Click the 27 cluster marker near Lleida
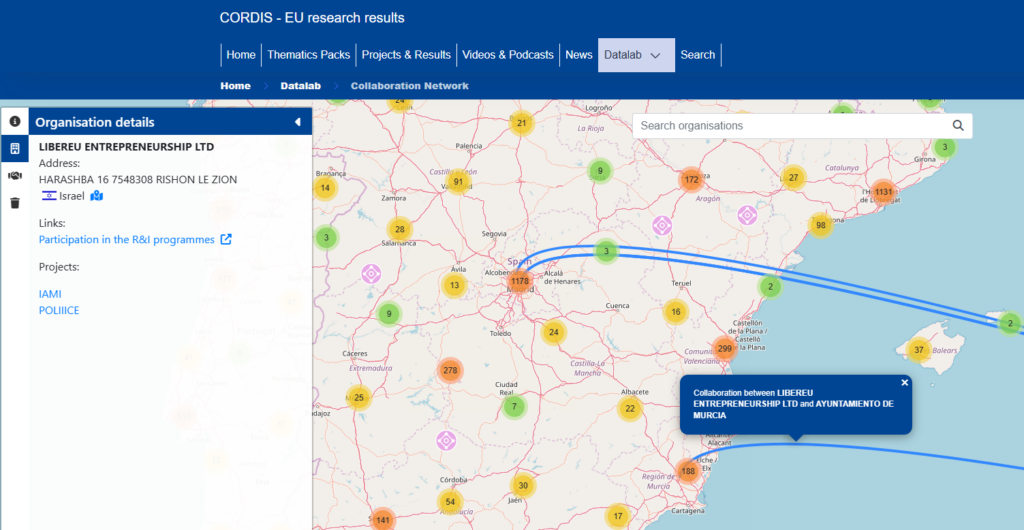1024x530 pixels. (793, 178)
